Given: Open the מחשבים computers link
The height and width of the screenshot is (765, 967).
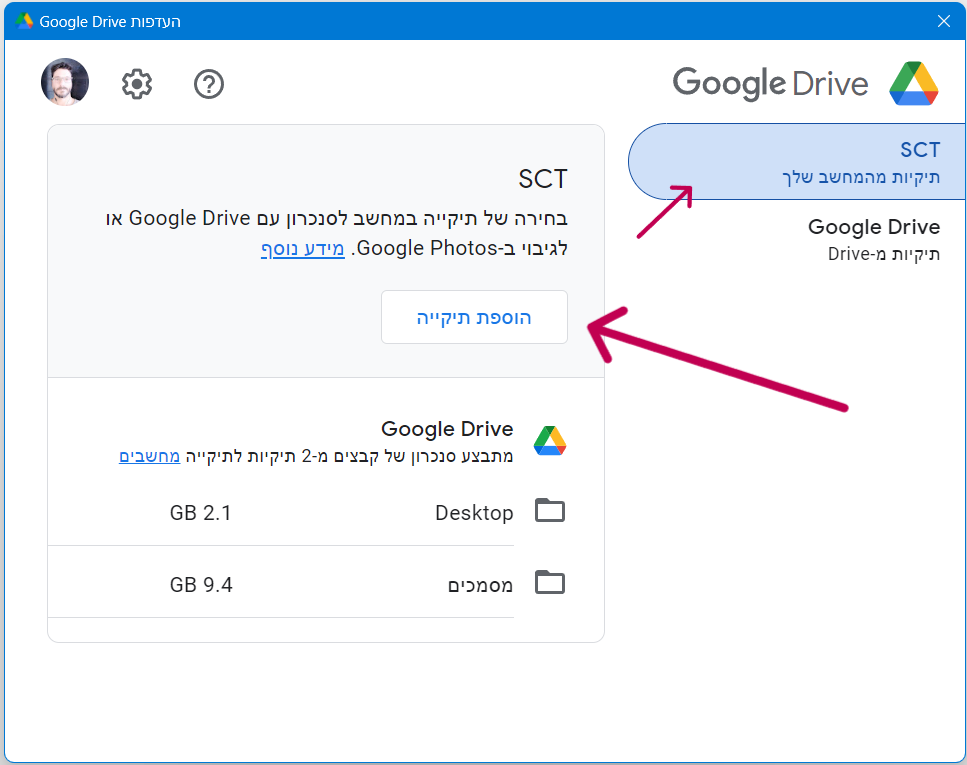Looking at the screenshot, I should (149, 457).
